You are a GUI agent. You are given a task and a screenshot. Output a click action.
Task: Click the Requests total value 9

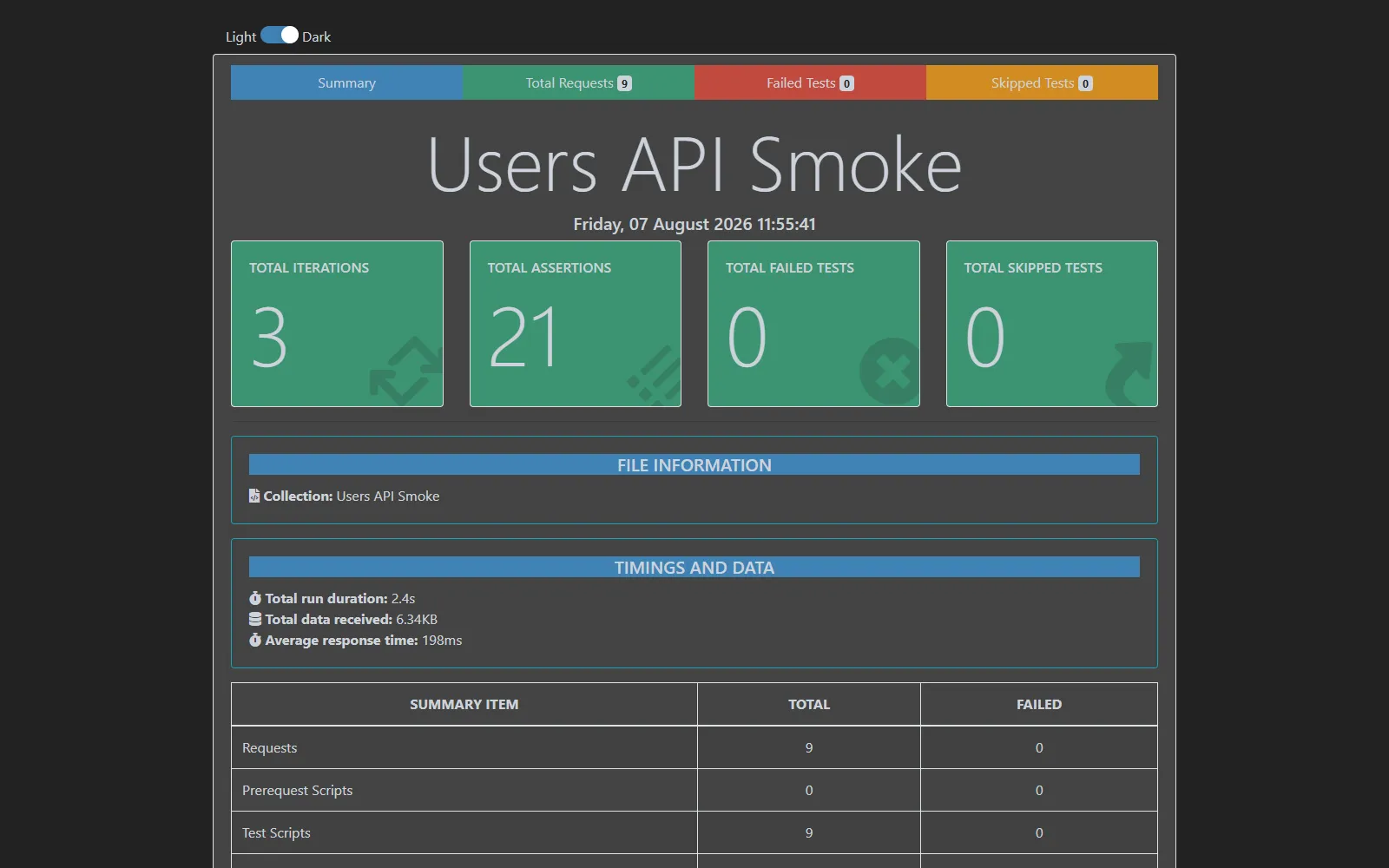tap(809, 747)
